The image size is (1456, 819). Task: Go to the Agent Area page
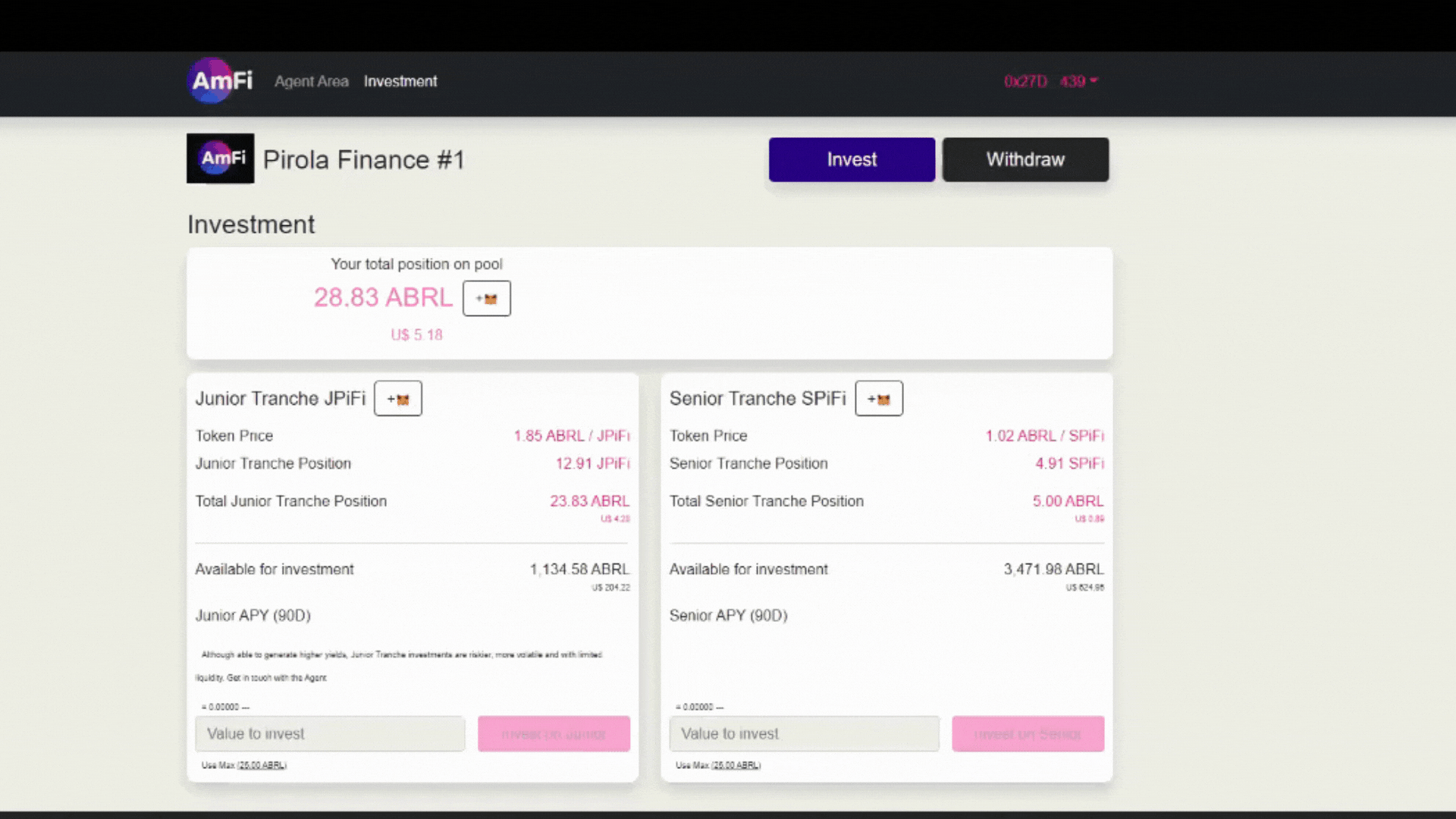pos(311,81)
